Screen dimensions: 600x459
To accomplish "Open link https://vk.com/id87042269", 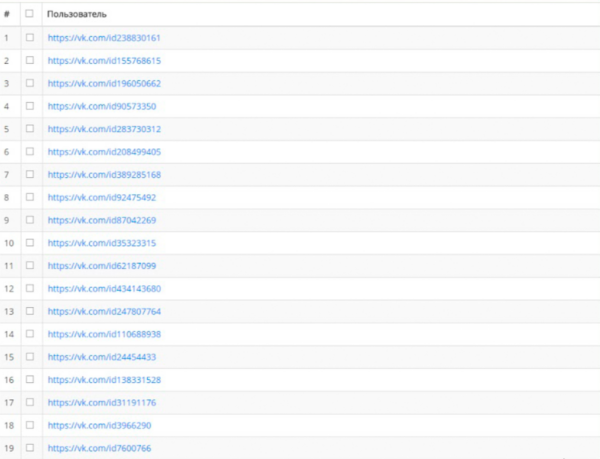I will (102, 220).
